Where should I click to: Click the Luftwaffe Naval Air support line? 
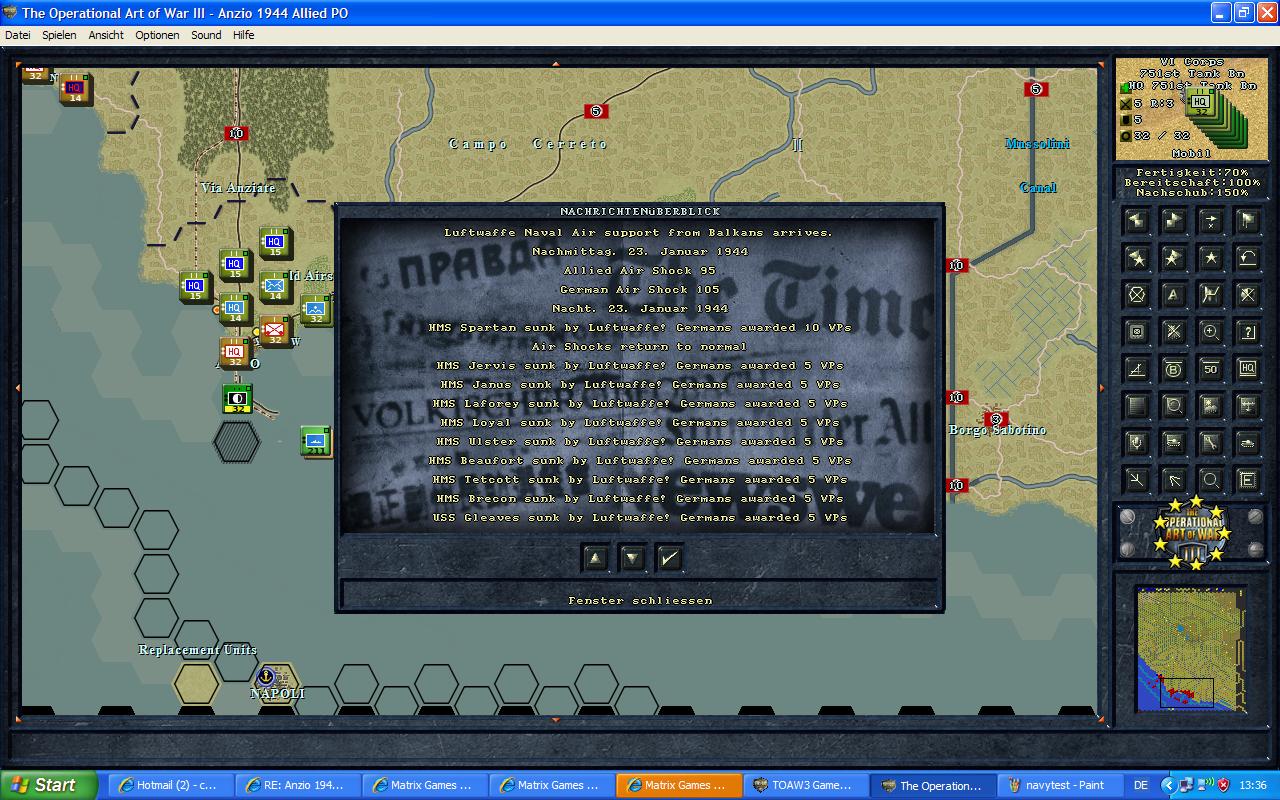pyautogui.click(x=639, y=233)
